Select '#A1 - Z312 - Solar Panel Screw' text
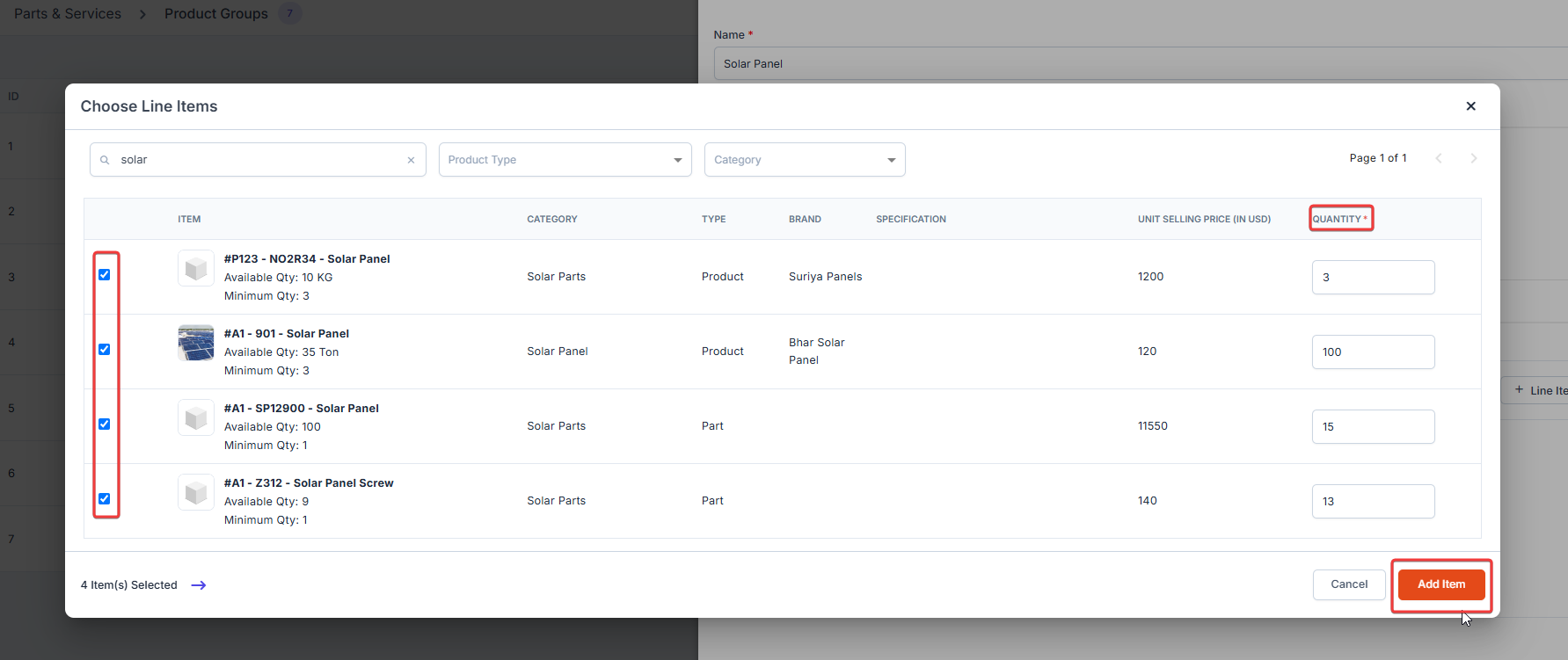Screen dimensions: 1568x660 pyautogui.click(x=309, y=483)
